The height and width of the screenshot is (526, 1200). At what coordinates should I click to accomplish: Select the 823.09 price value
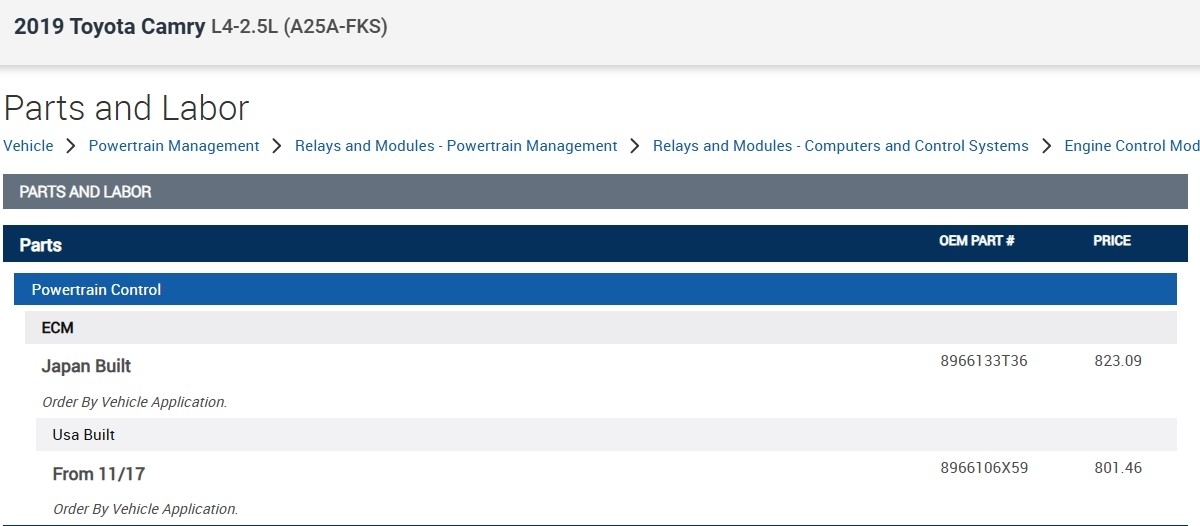(1118, 361)
